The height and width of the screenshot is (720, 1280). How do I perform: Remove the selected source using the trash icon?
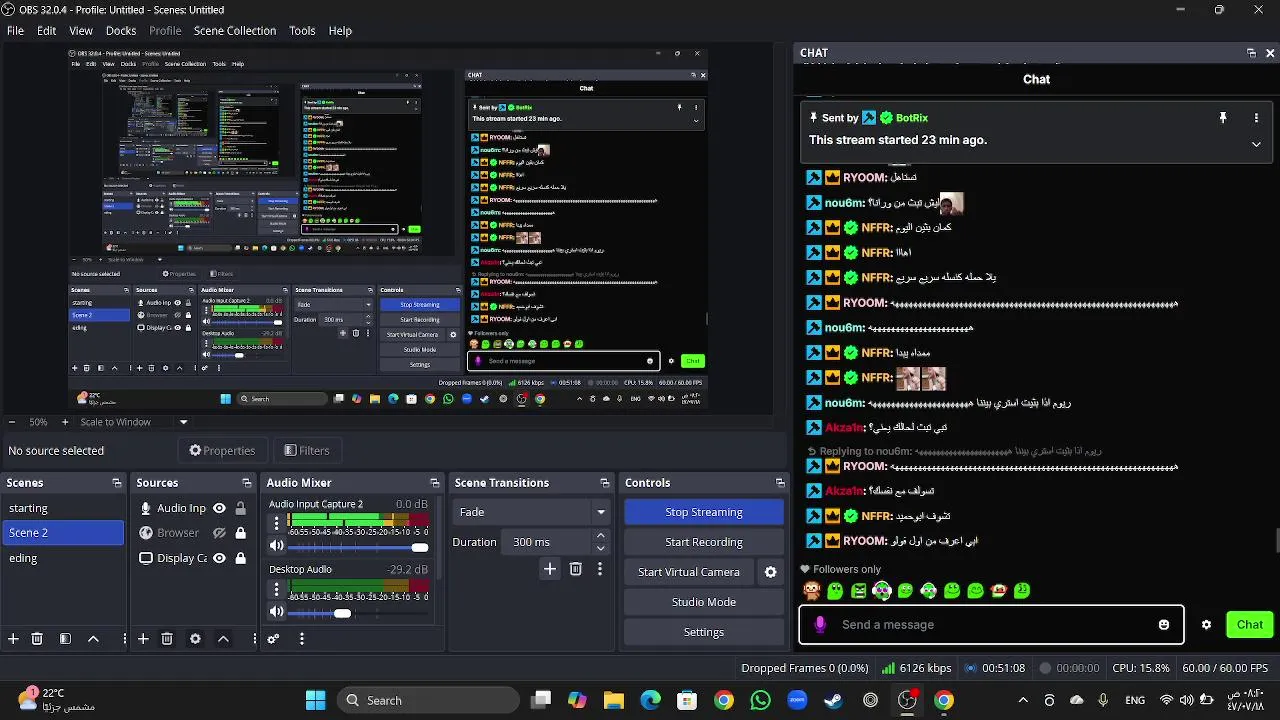coord(167,639)
